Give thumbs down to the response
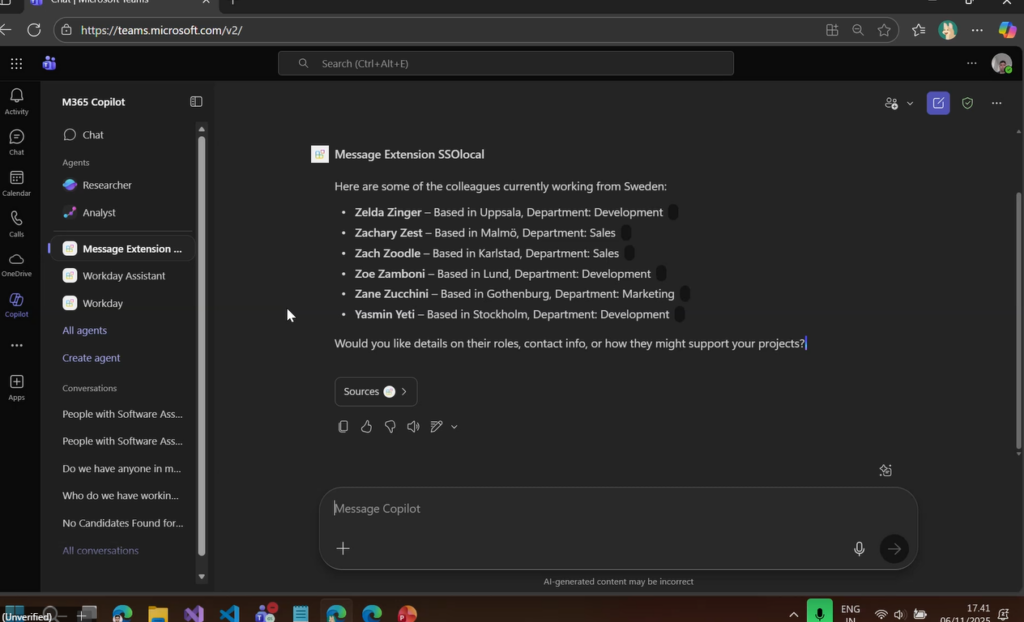 point(390,427)
